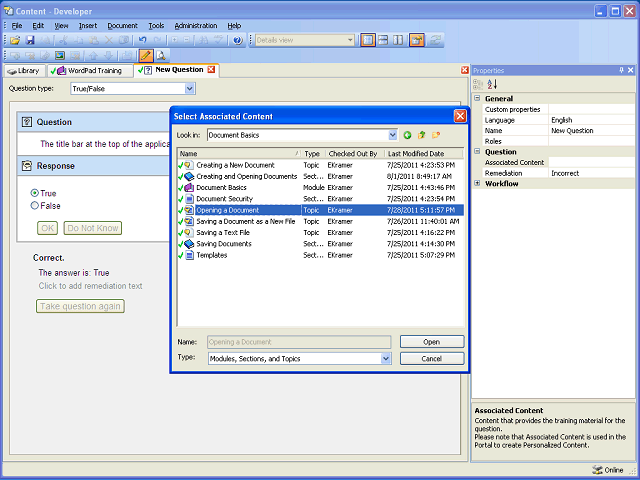Image resolution: width=640 pixels, height=480 pixels.
Task: Click the picture image icon in second toolbar
Action: tap(60, 55)
